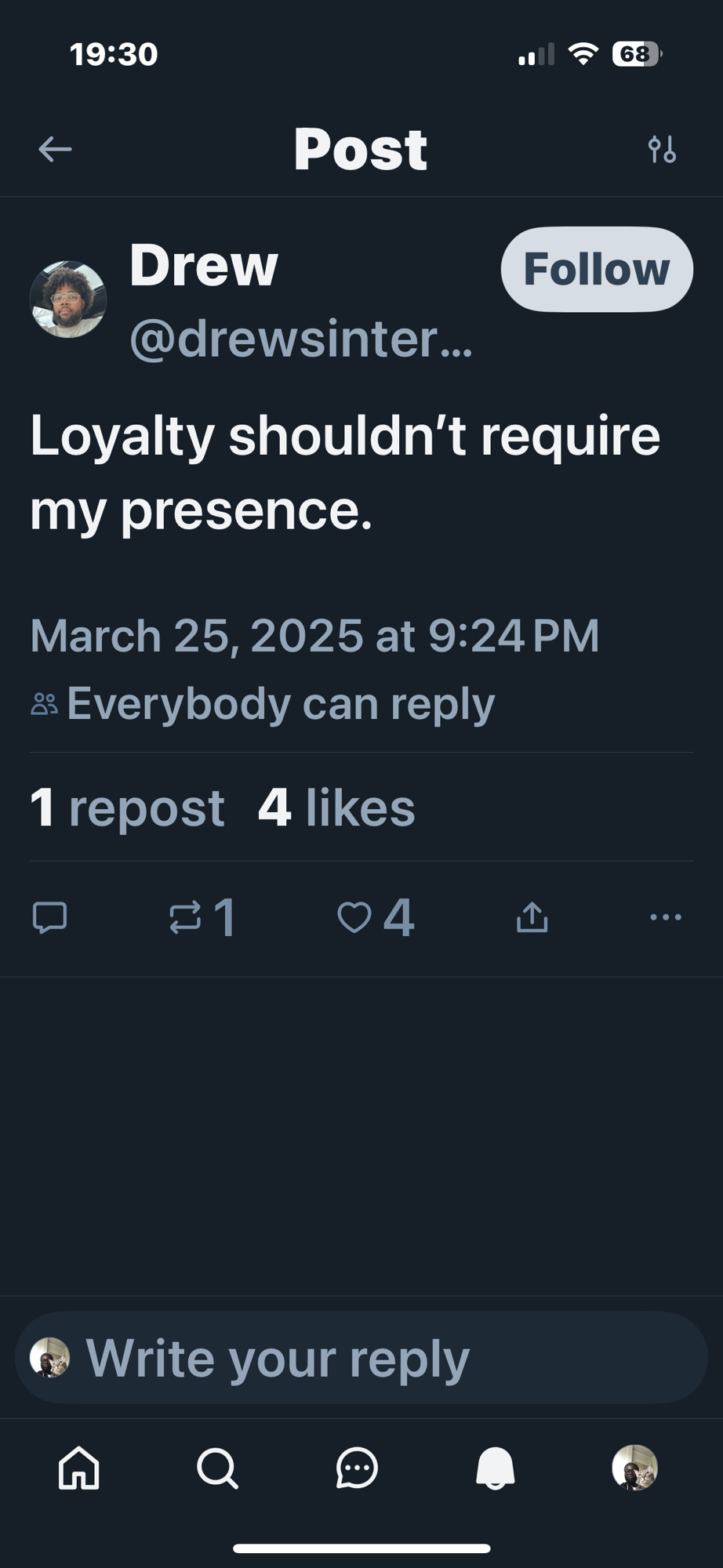View the 4 likes list

tap(336, 808)
